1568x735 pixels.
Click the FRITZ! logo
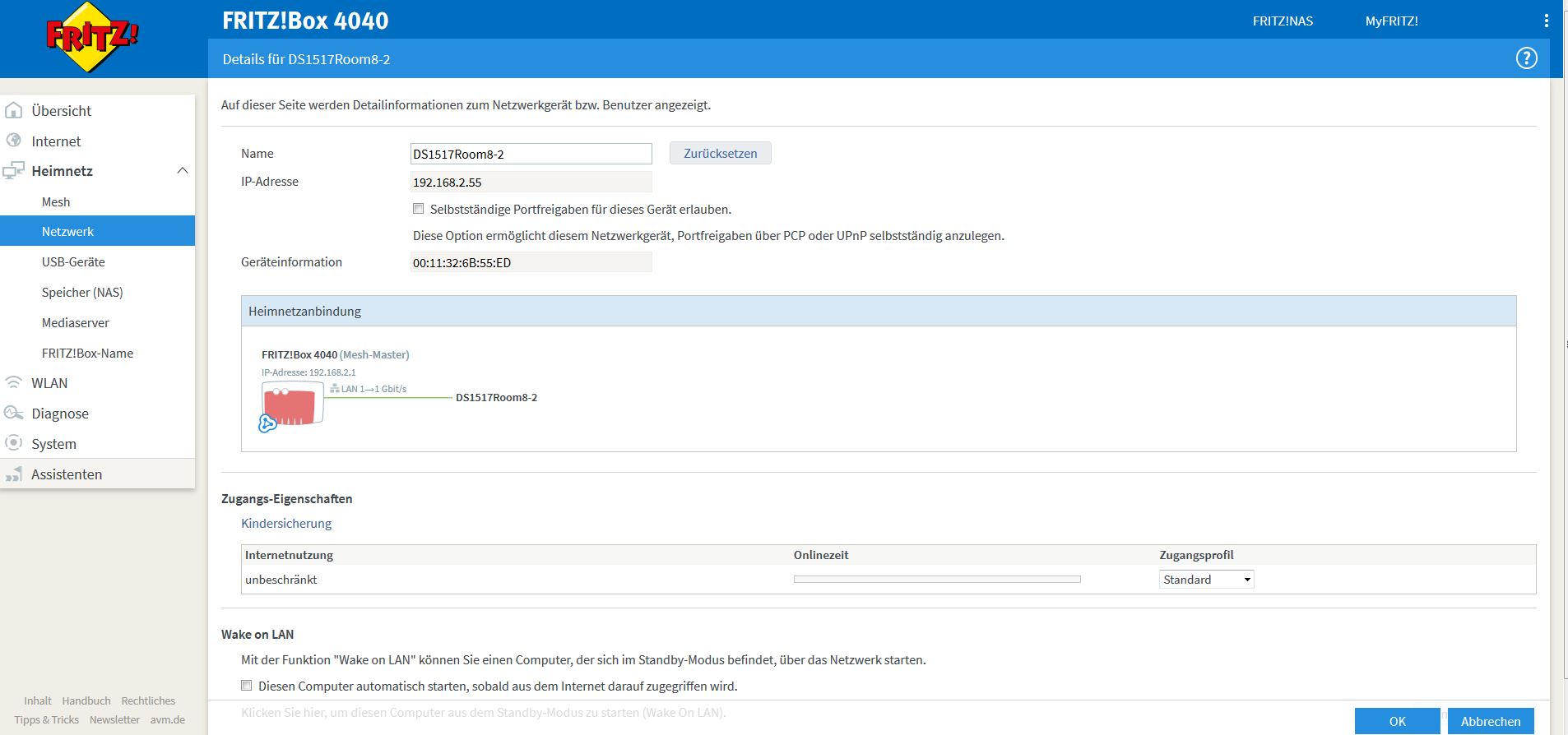coord(92,37)
